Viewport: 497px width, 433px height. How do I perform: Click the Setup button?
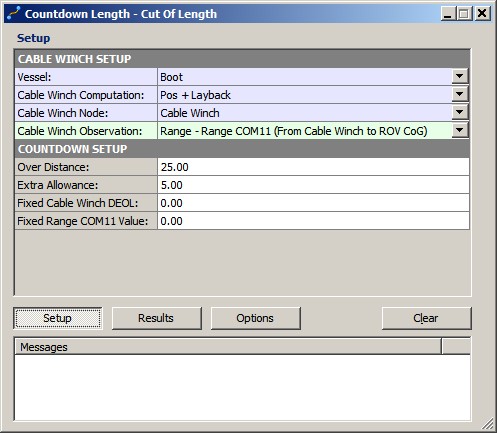click(58, 318)
